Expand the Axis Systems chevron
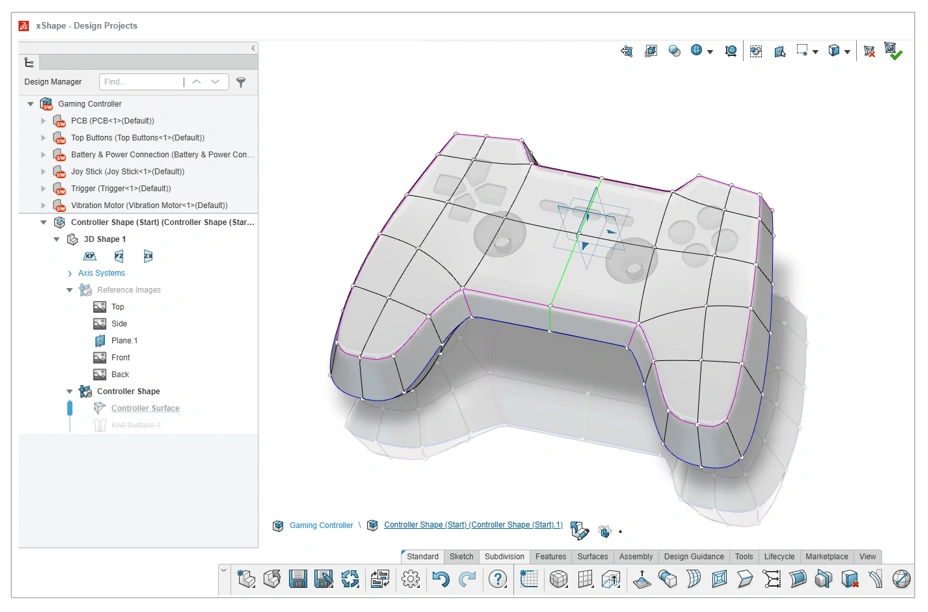928x612 pixels. pyautogui.click(x=70, y=273)
